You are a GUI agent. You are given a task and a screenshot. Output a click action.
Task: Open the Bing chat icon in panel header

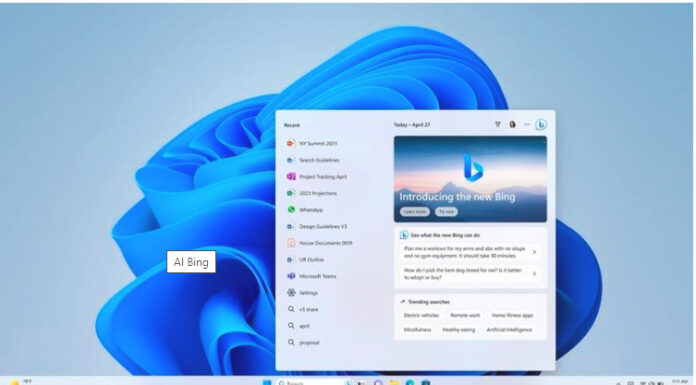(x=540, y=125)
